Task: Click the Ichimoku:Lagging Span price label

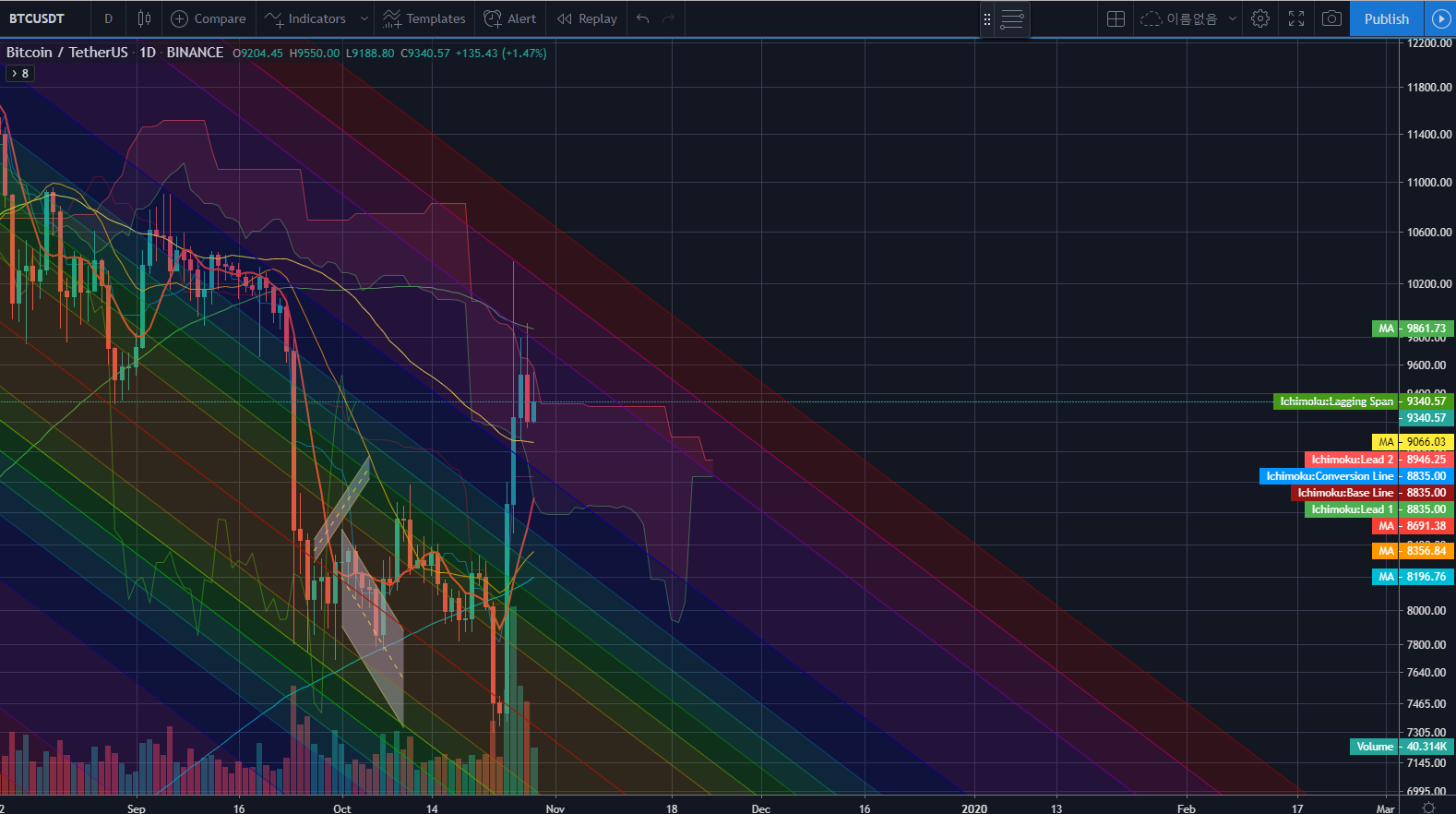Action: pos(1336,401)
